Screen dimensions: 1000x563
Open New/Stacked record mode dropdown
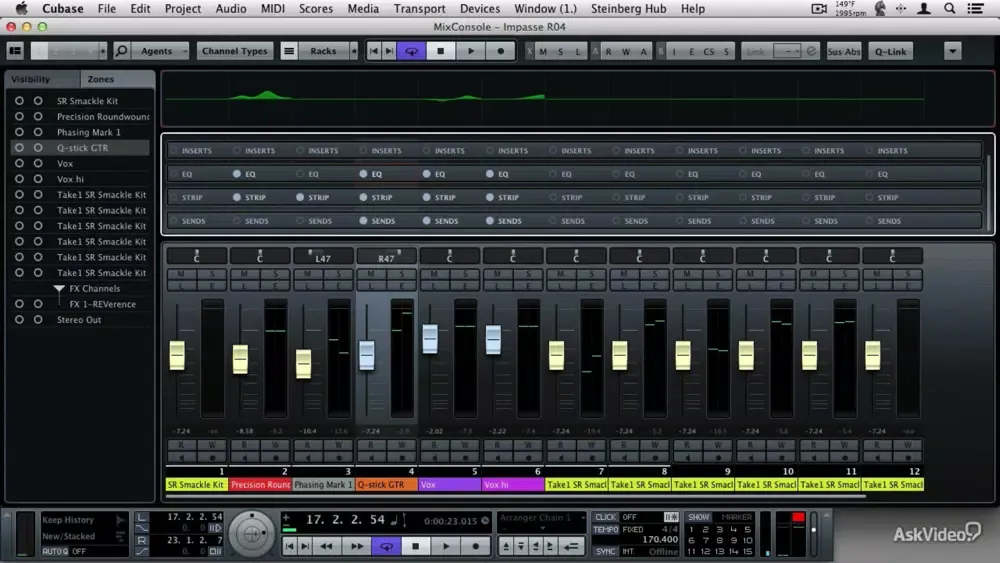(x=83, y=536)
